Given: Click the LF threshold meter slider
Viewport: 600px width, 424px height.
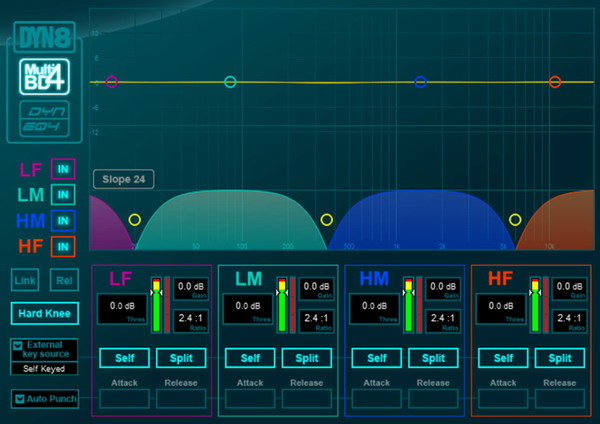Looking at the screenshot, I should 156,304.
